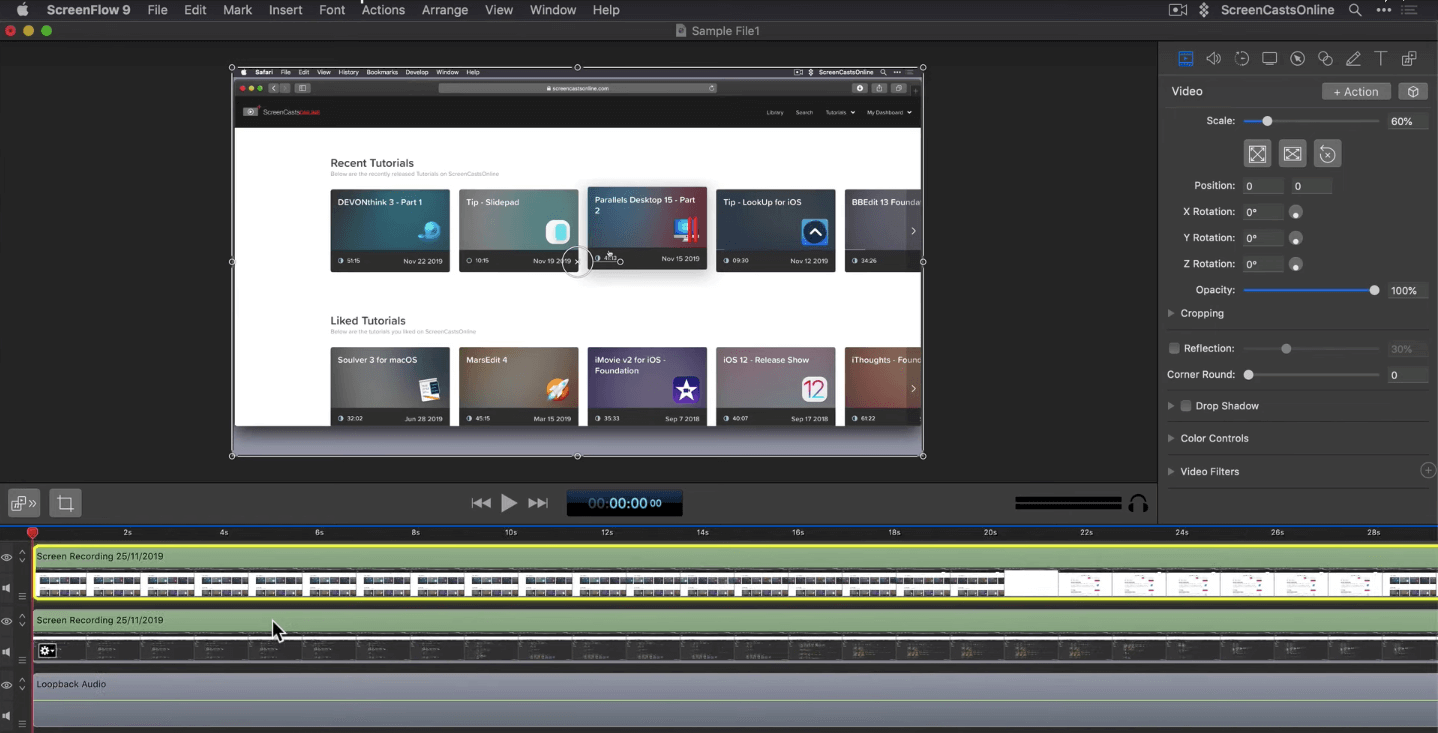Screen dimensions: 1438x733
Task: Hide the yellow-highlighted Screen Recording track
Action: coord(7,558)
